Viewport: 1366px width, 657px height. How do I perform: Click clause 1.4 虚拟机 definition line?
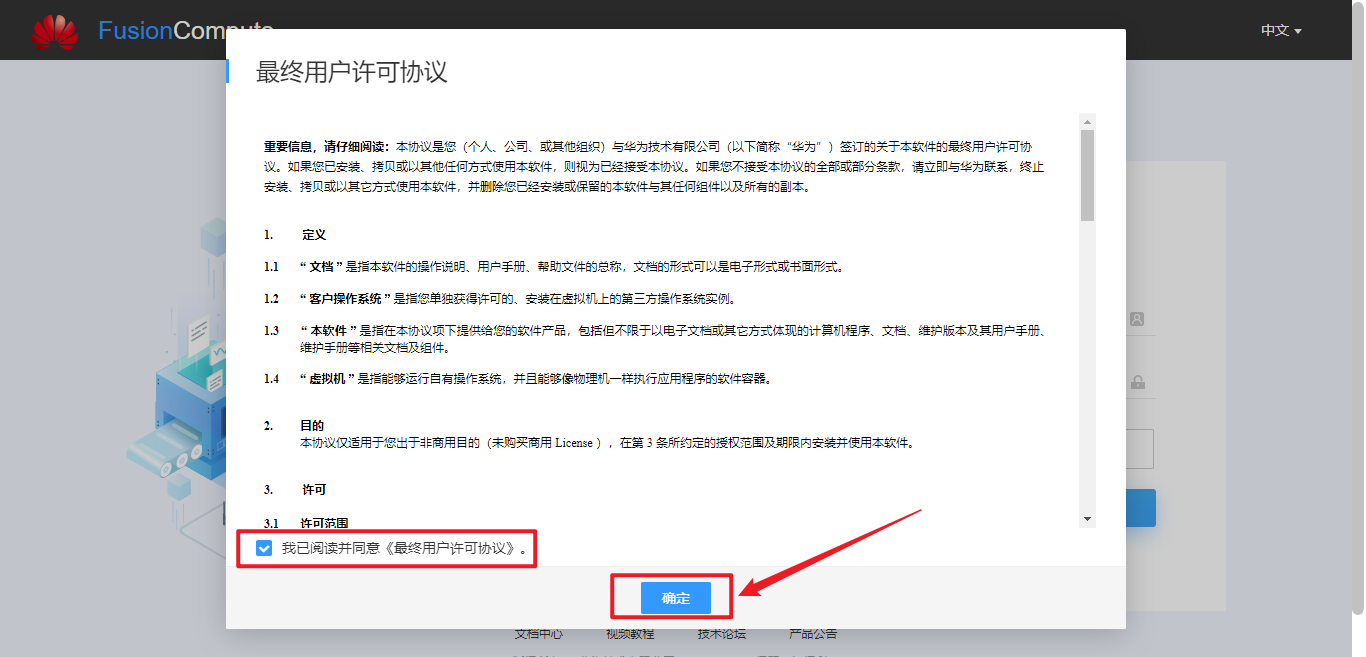pyautogui.click(x=518, y=379)
